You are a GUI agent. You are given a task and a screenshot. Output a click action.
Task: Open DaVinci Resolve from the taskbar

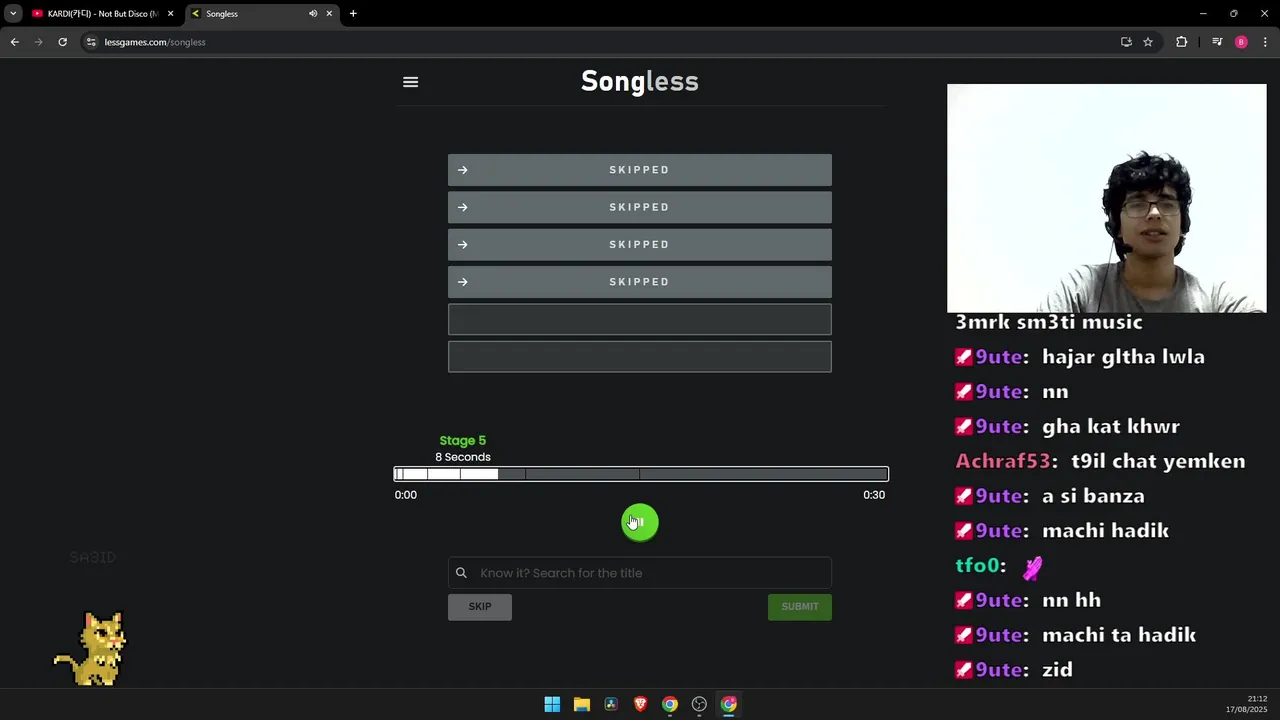pyautogui.click(x=611, y=704)
